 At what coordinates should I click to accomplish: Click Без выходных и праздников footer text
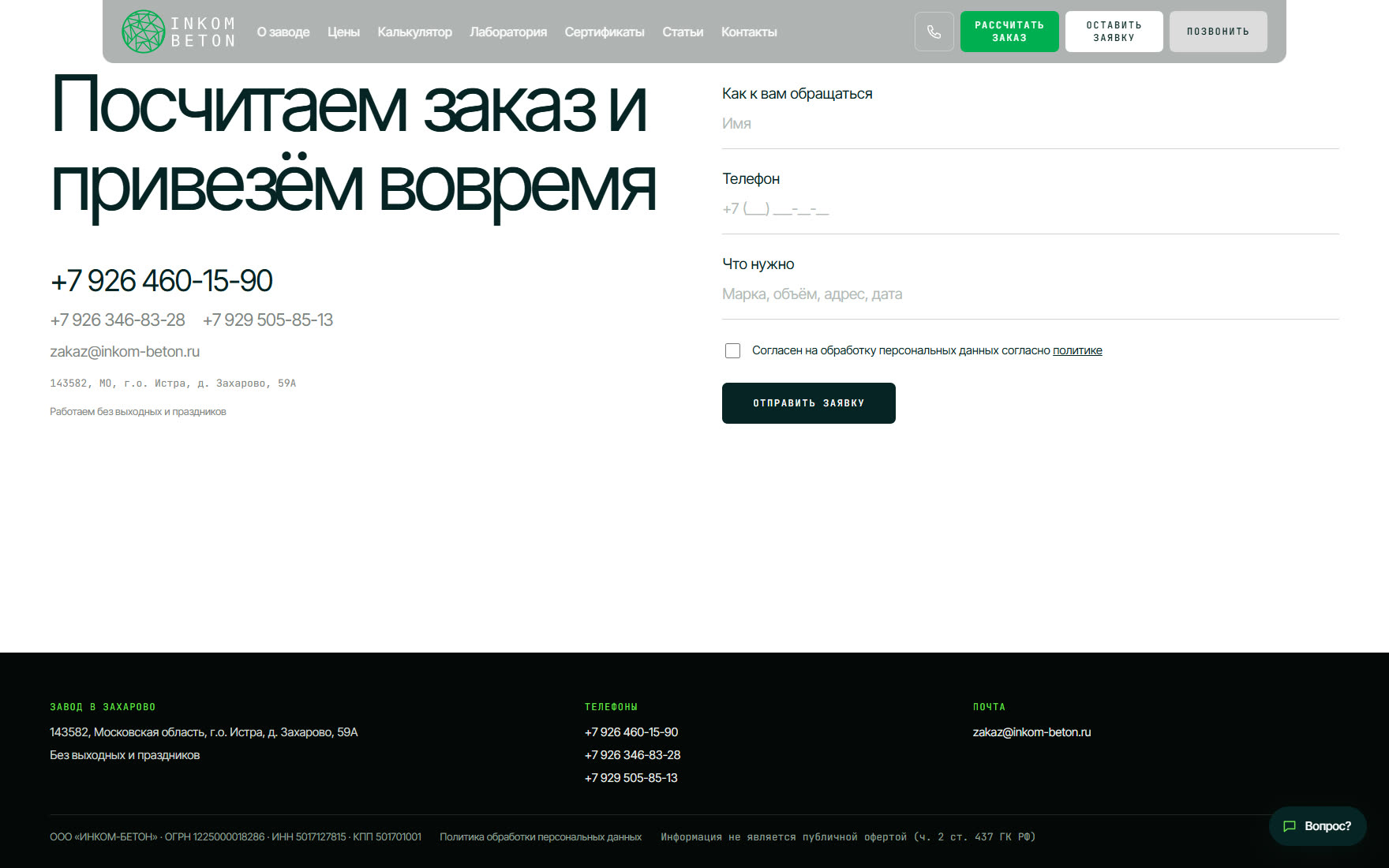point(125,755)
